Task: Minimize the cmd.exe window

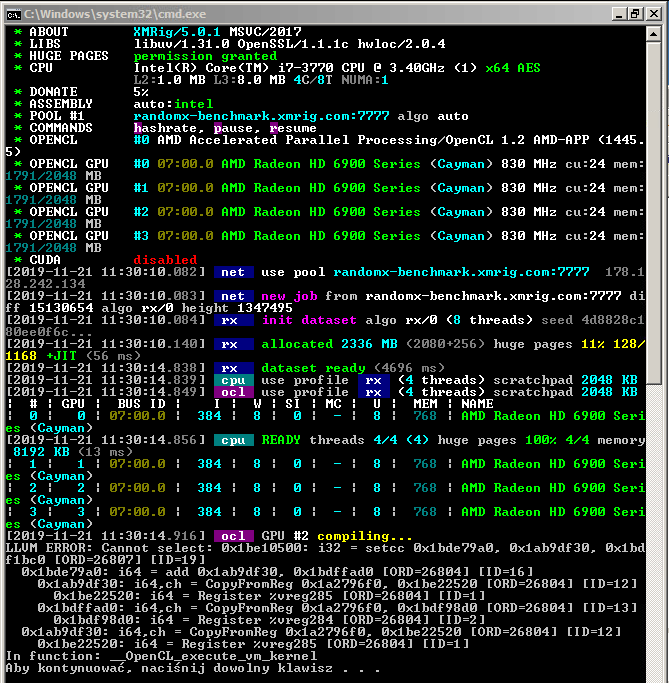Action: [x=618, y=14]
